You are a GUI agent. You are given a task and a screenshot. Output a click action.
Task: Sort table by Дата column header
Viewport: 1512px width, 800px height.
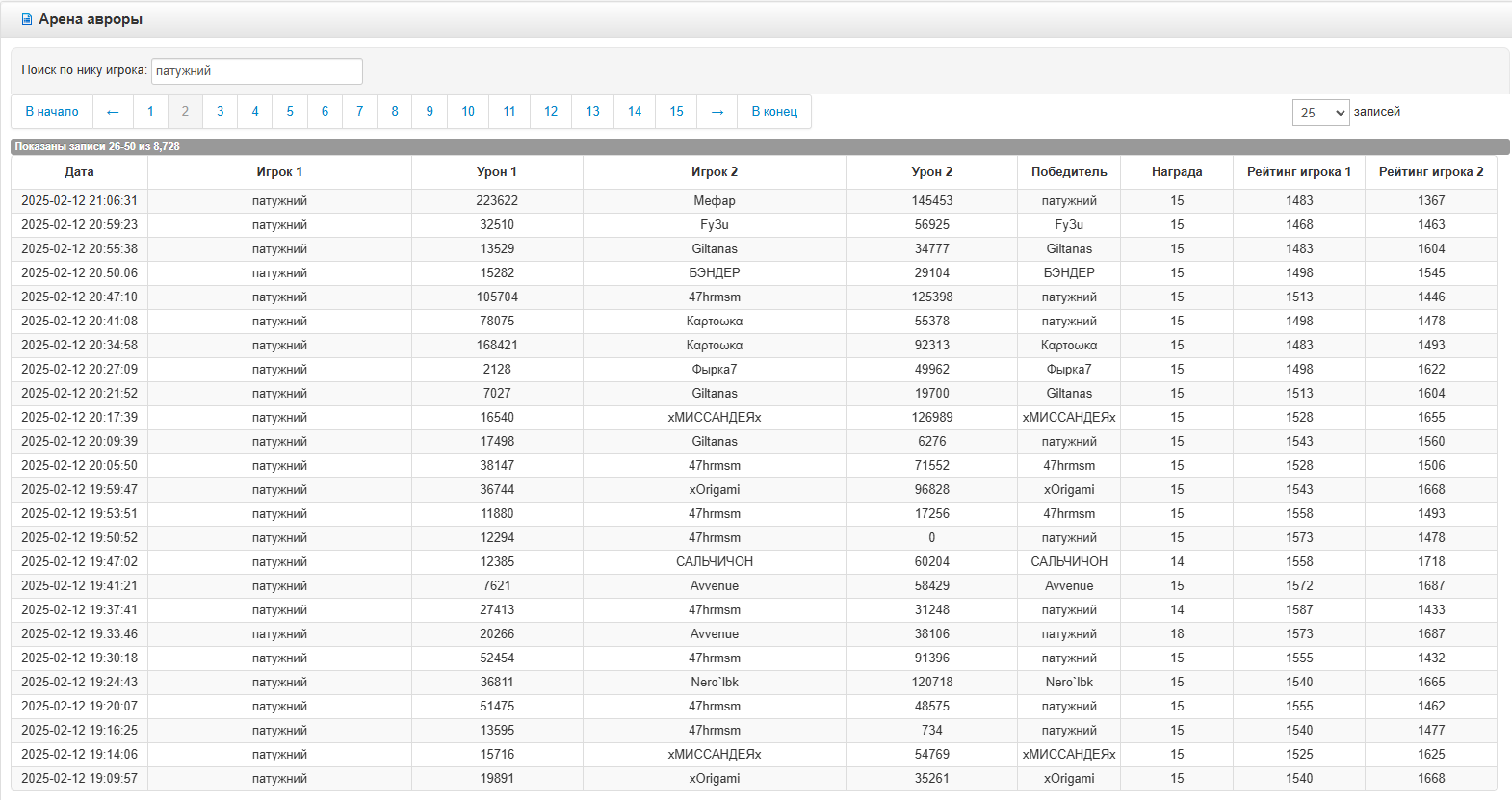pos(79,172)
